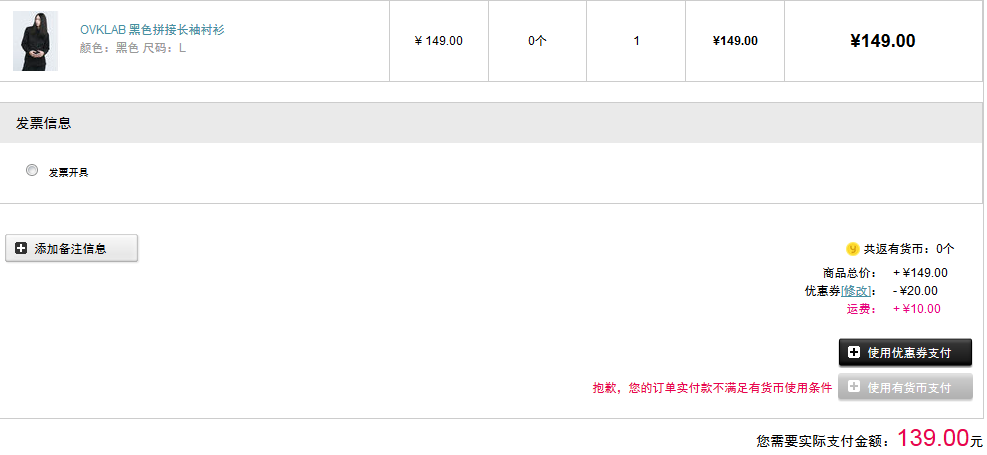The height and width of the screenshot is (455, 987).
Task: Click the 修改 coupon link
Action: tap(855, 291)
